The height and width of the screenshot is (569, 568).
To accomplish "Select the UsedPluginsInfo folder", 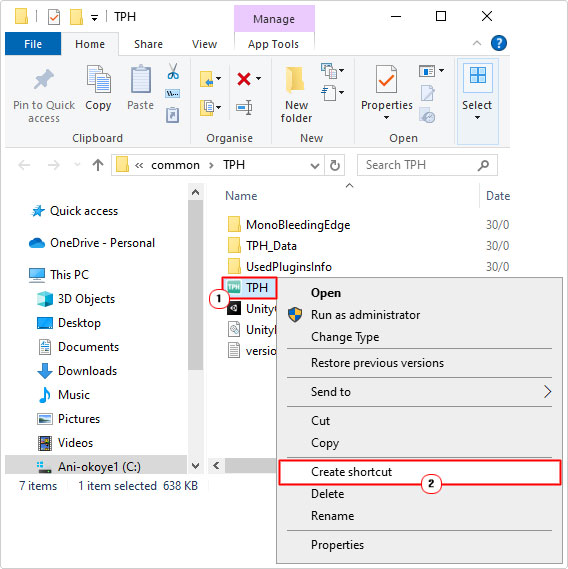I will point(289,267).
